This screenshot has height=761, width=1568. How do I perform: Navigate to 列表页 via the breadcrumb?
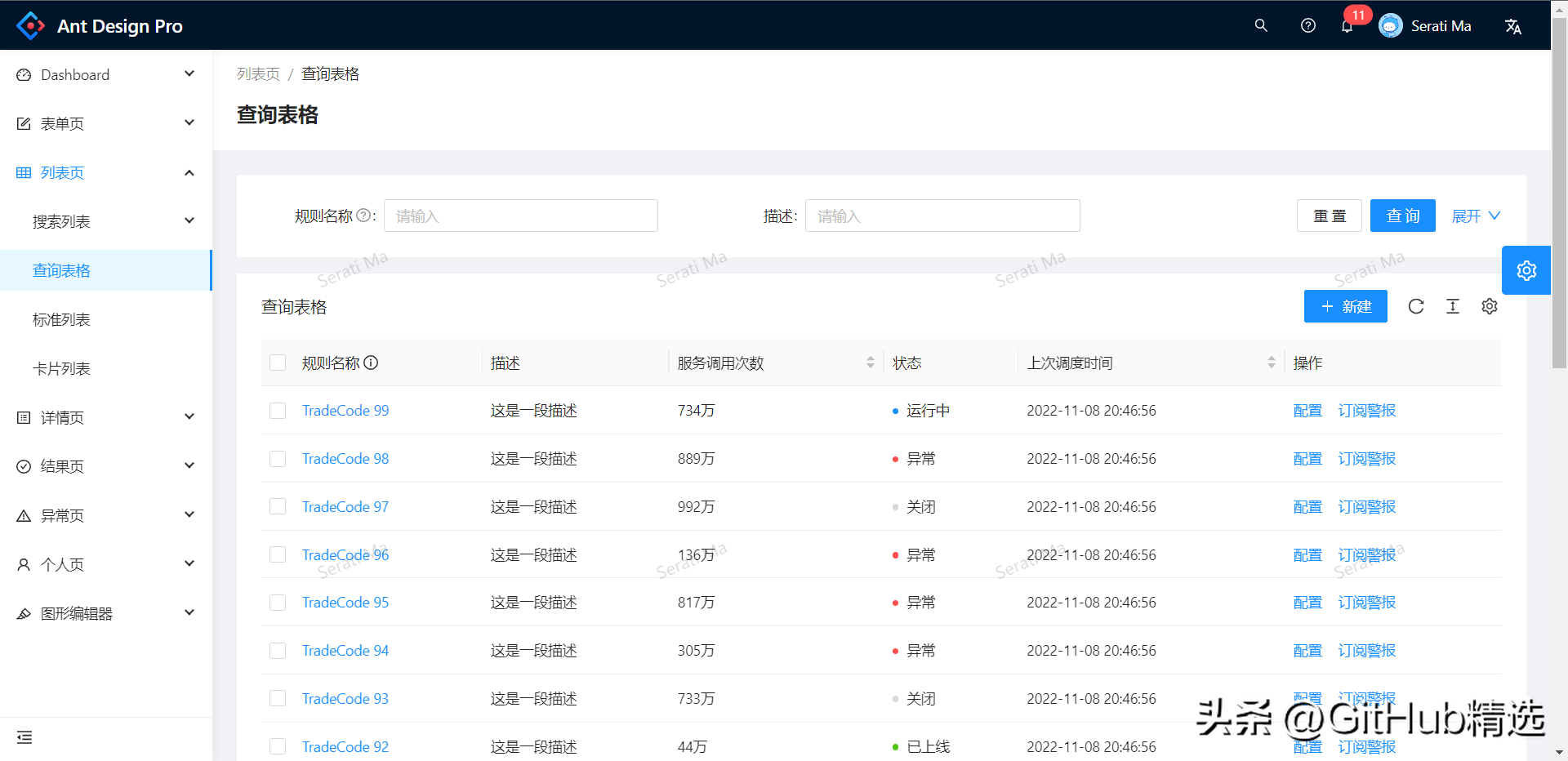coord(258,73)
